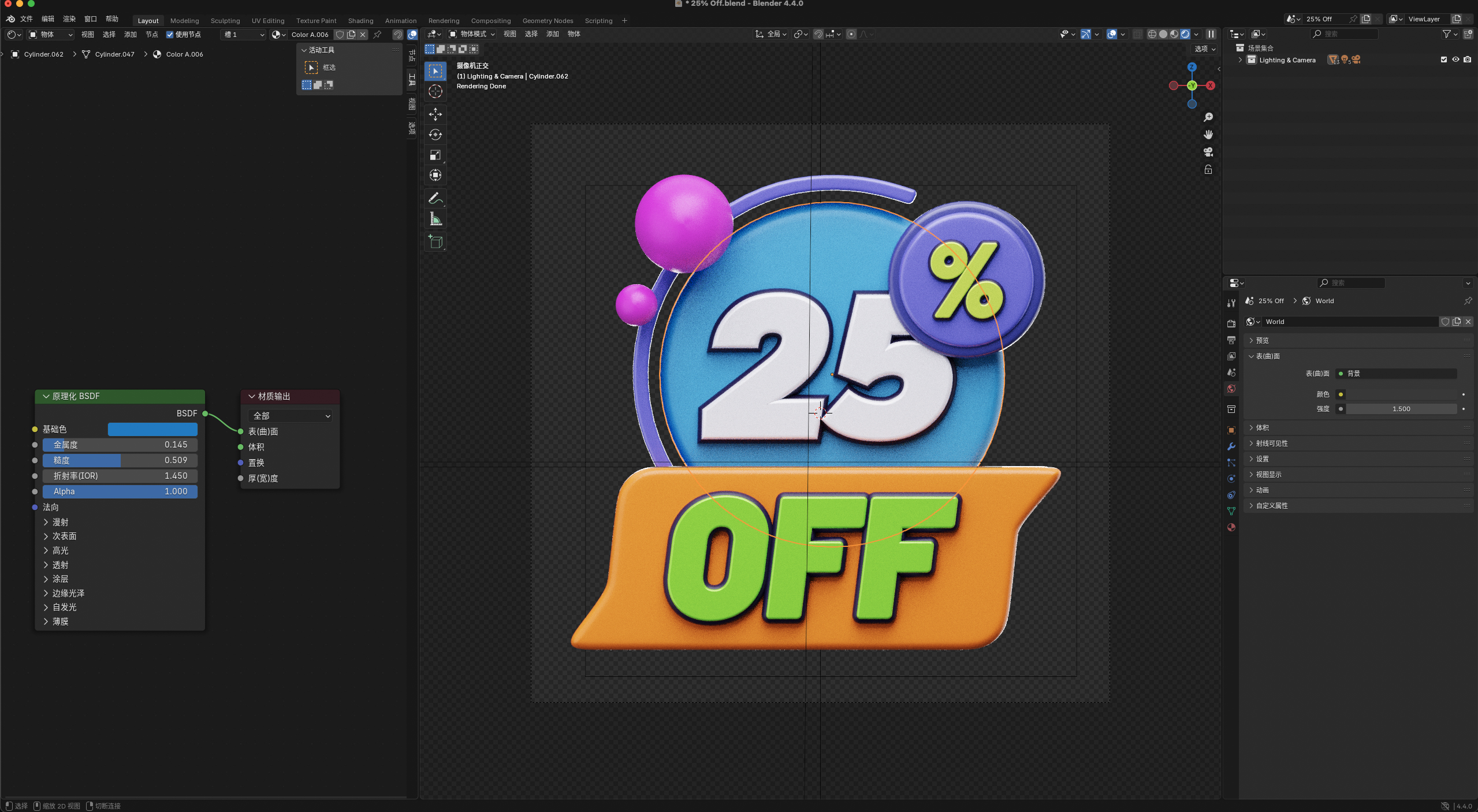This screenshot has height=812, width=1478.
Task: Click the 选项 button in viewport header
Action: point(1205,49)
